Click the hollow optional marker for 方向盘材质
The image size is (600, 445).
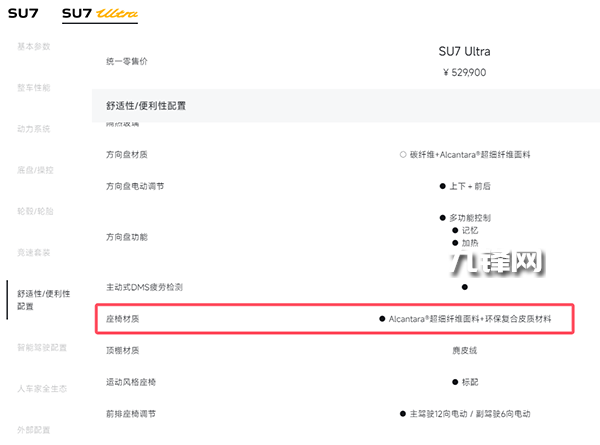pos(402,155)
